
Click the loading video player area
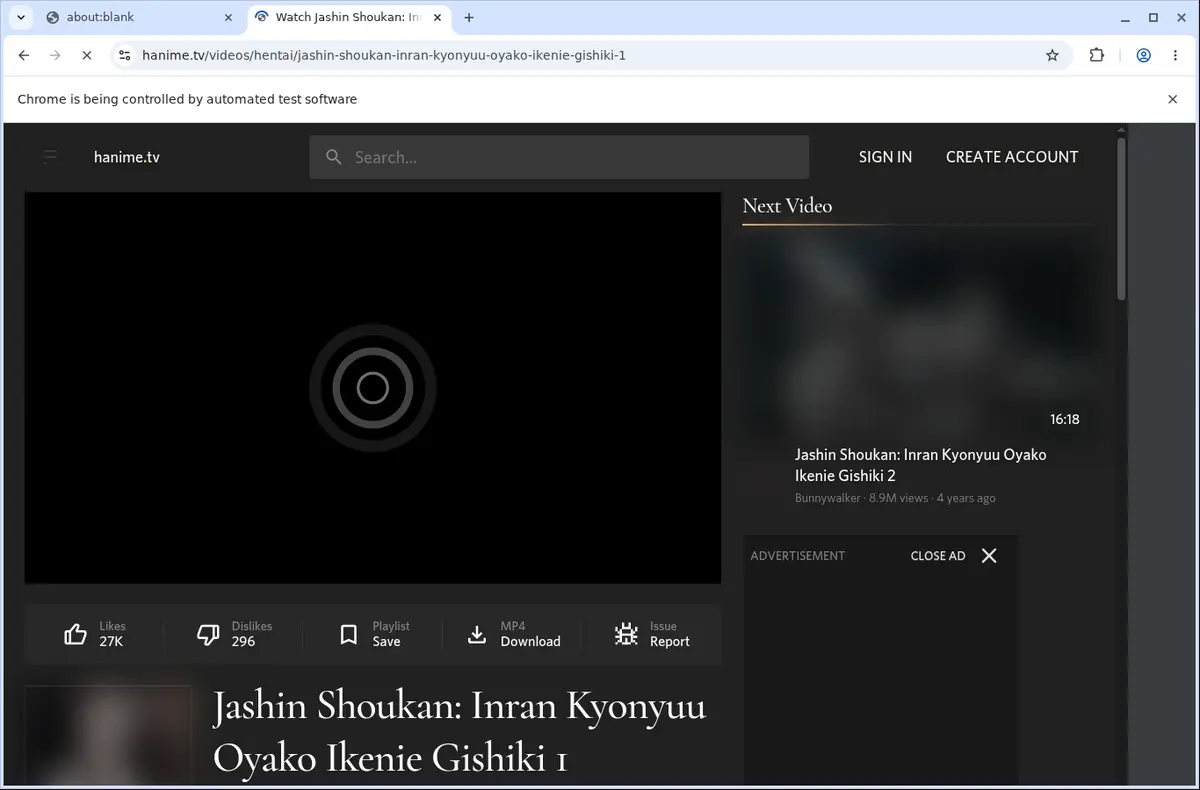[373, 388]
